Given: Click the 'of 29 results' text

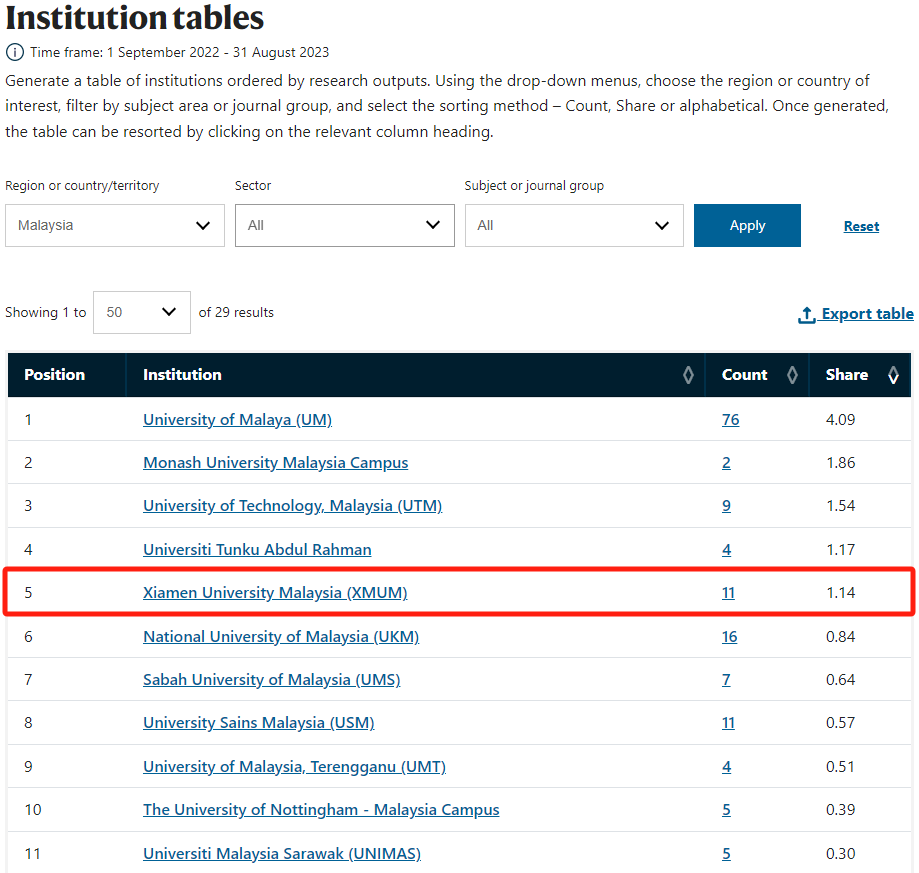Looking at the screenshot, I should pyautogui.click(x=236, y=312).
